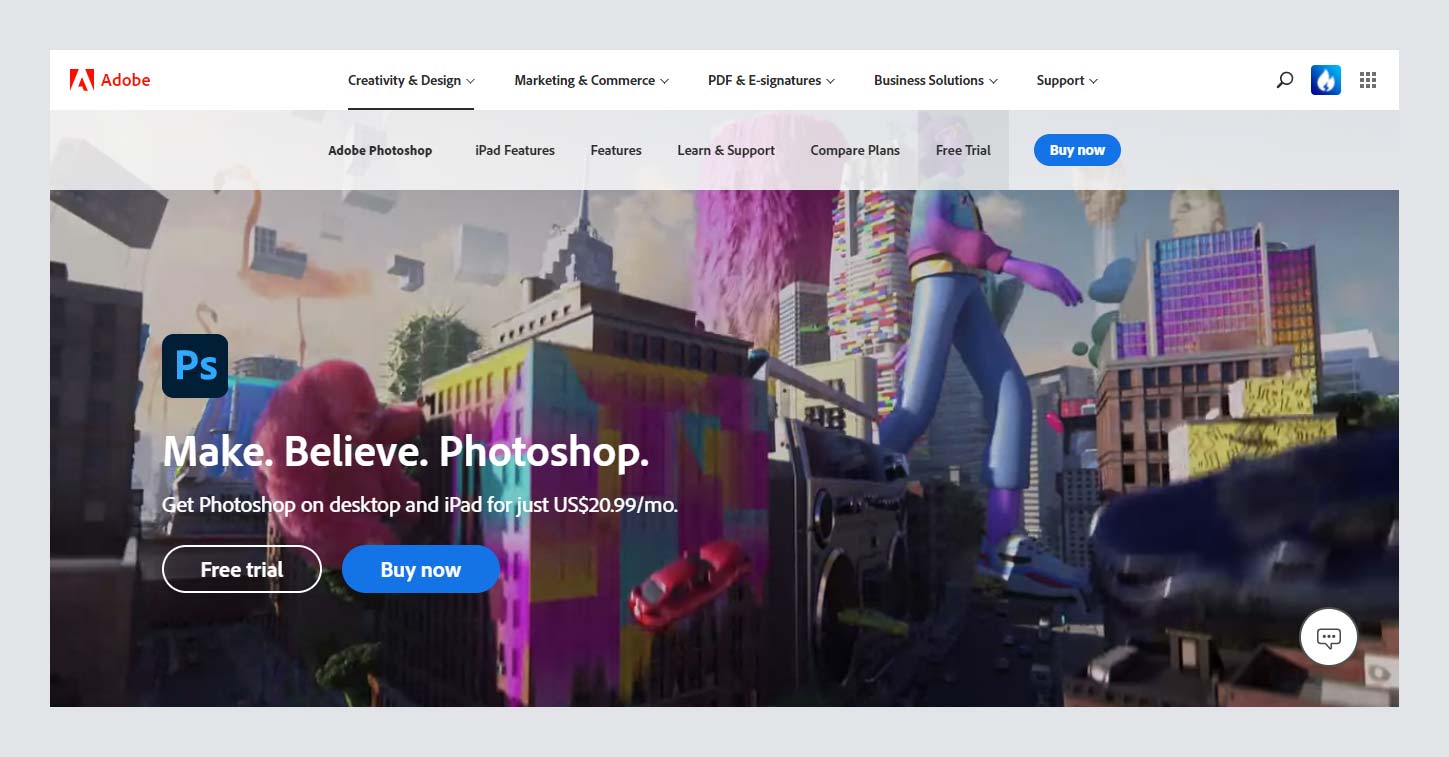Click the Photoshop Ps app icon
The image size is (1449, 757).
coord(195,366)
